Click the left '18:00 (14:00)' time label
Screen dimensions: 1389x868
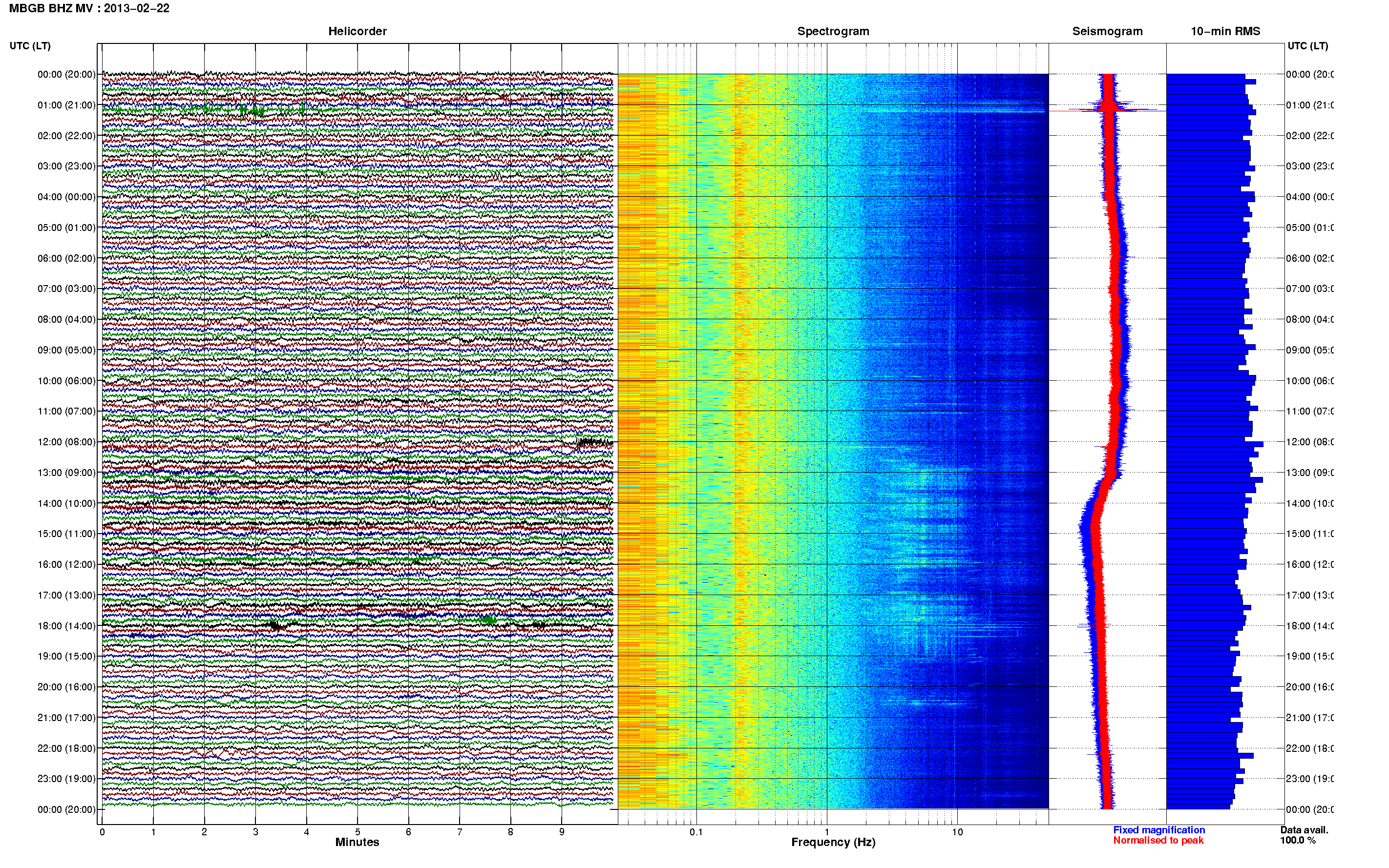click(x=66, y=626)
